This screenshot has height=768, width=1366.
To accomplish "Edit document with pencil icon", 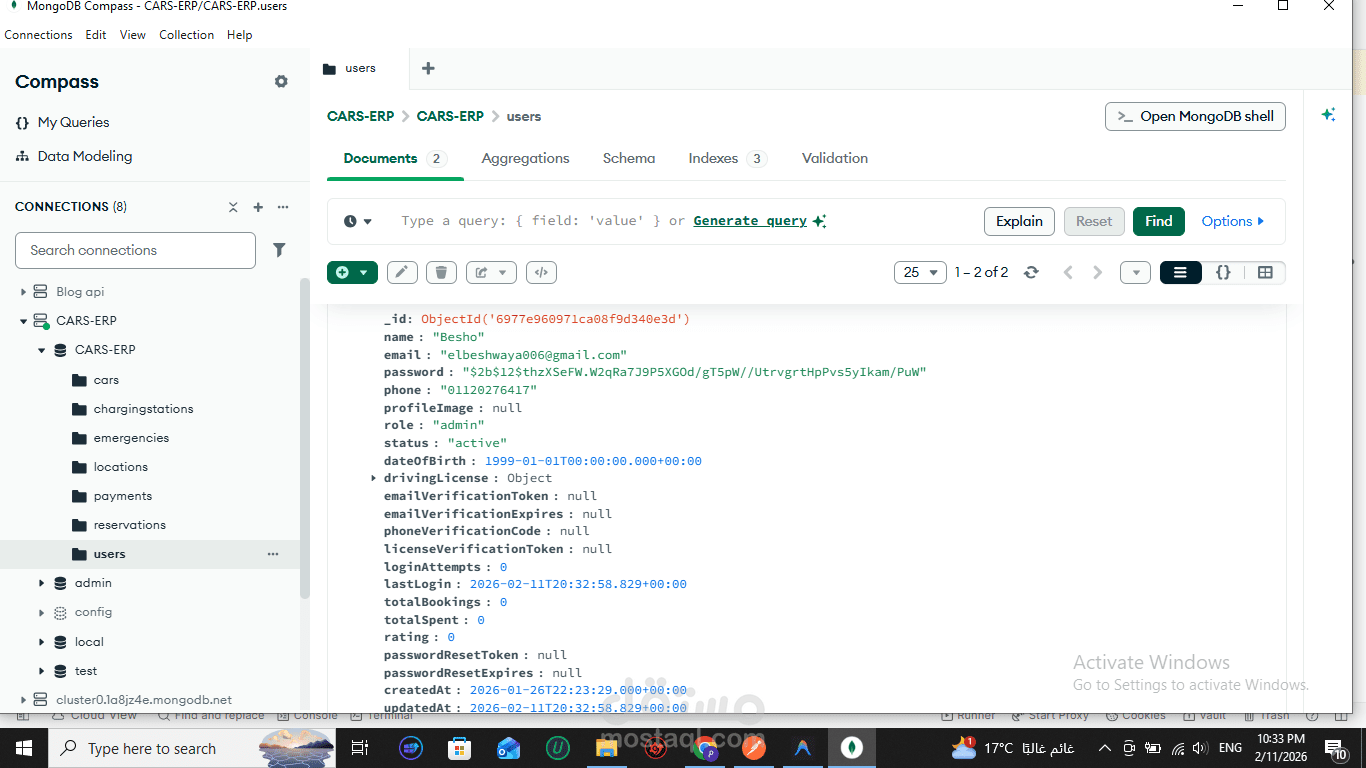I will tap(402, 272).
